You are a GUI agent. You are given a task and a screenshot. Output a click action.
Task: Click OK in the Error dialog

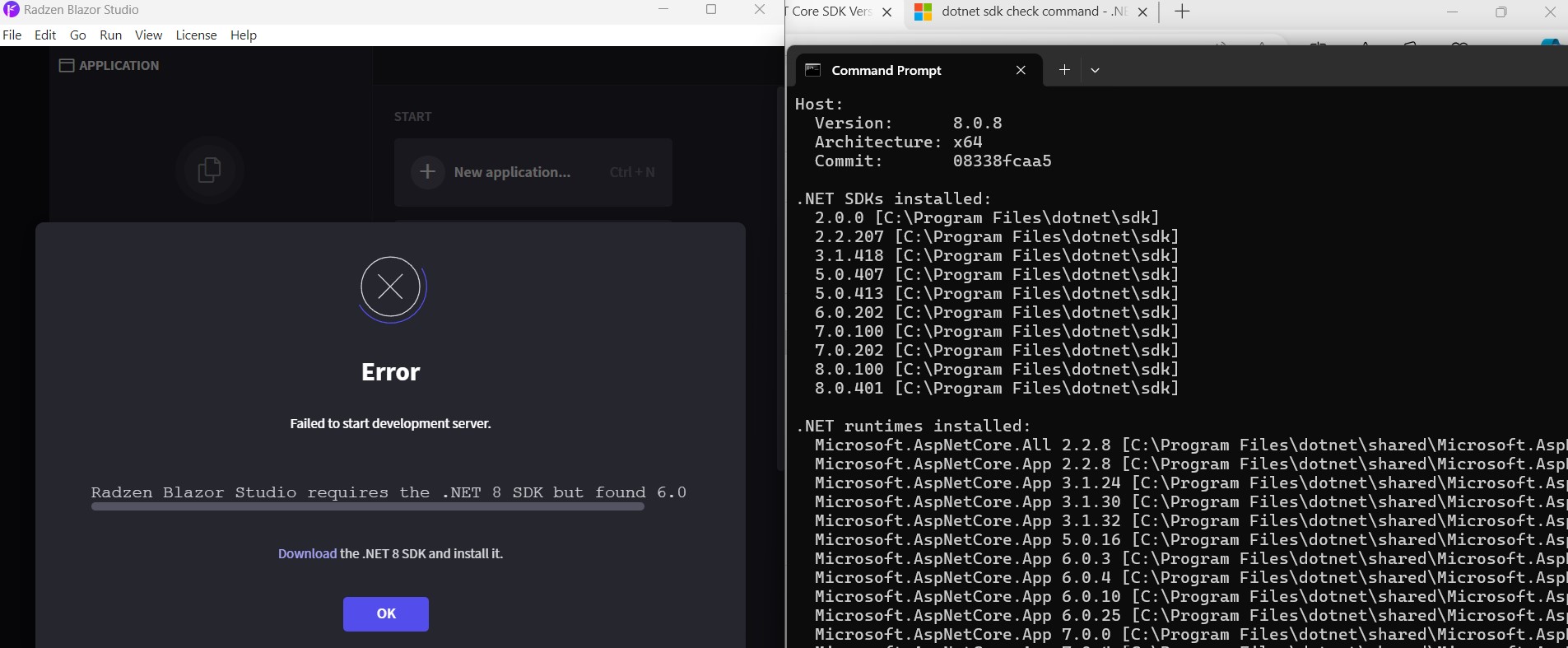click(386, 613)
